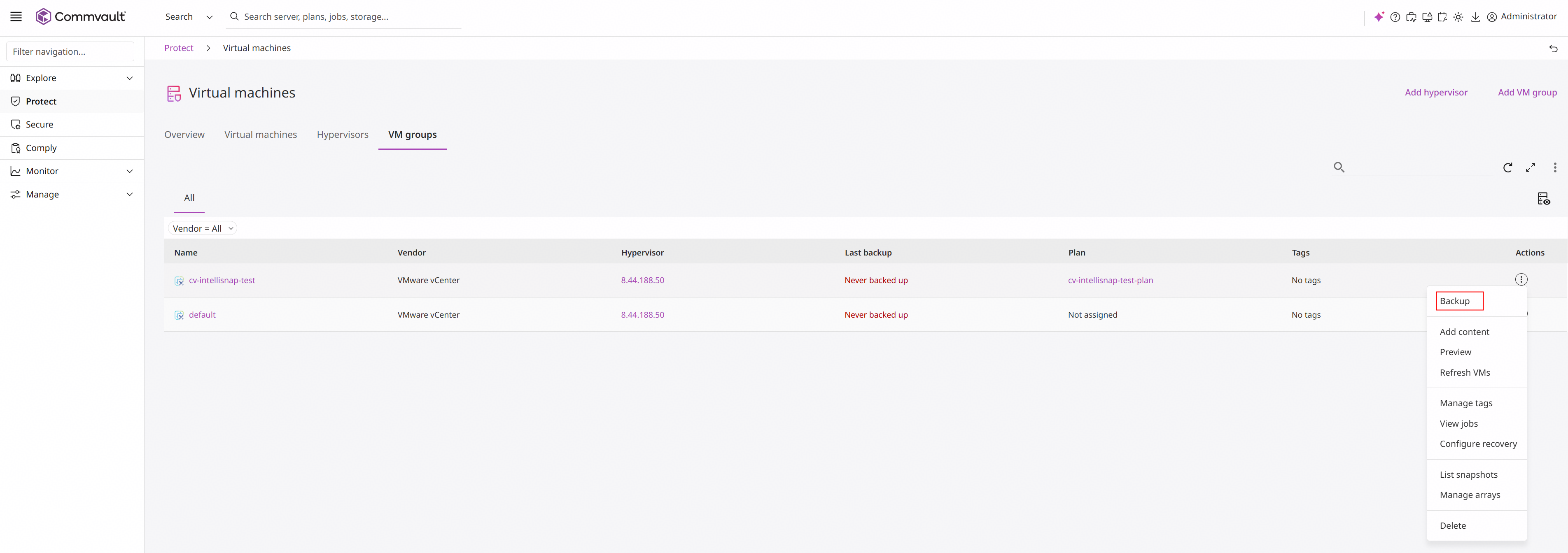Select the All view tab
The width and height of the screenshot is (1568, 553).
tap(189, 198)
